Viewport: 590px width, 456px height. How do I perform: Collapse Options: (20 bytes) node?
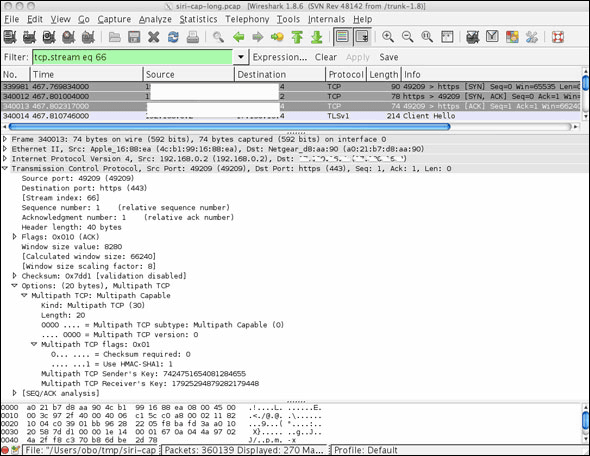click(x=15, y=286)
